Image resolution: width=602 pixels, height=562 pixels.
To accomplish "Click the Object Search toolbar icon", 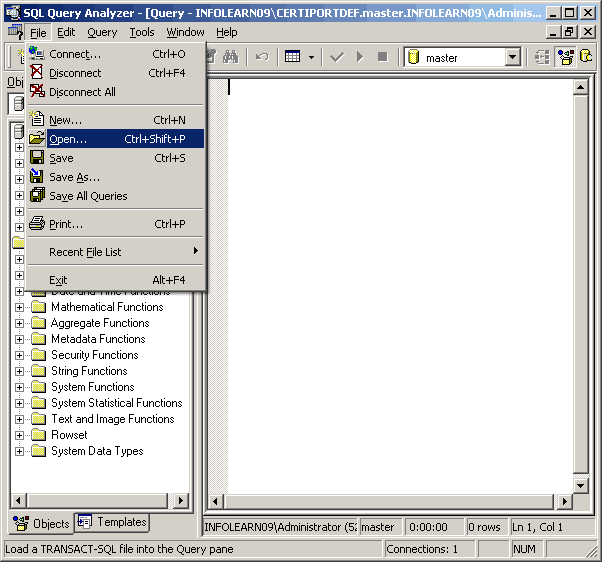I will coord(586,57).
